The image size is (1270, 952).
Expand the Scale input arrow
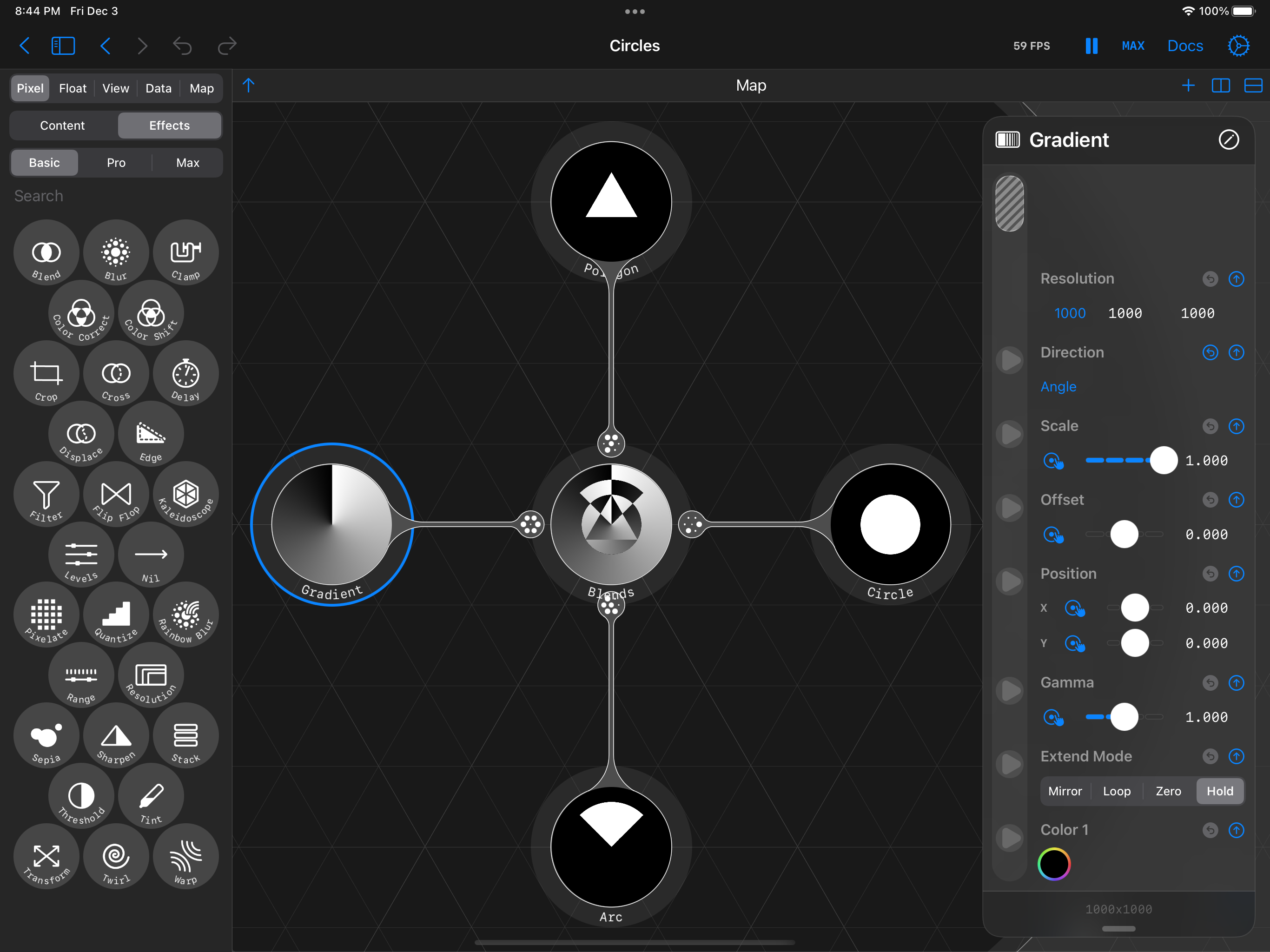tap(1010, 434)
